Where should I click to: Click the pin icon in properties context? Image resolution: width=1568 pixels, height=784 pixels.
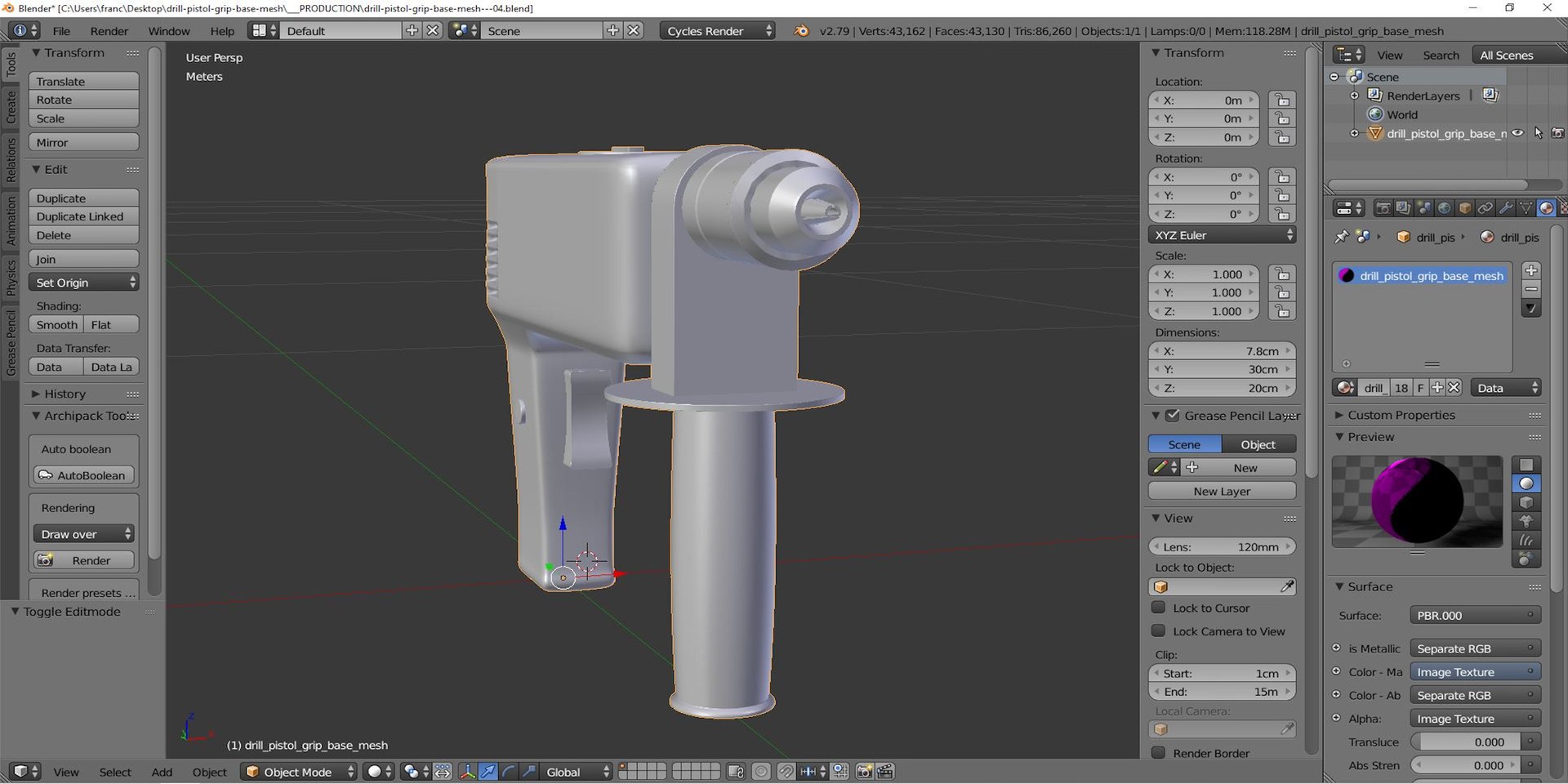(x=1342, y=237)
